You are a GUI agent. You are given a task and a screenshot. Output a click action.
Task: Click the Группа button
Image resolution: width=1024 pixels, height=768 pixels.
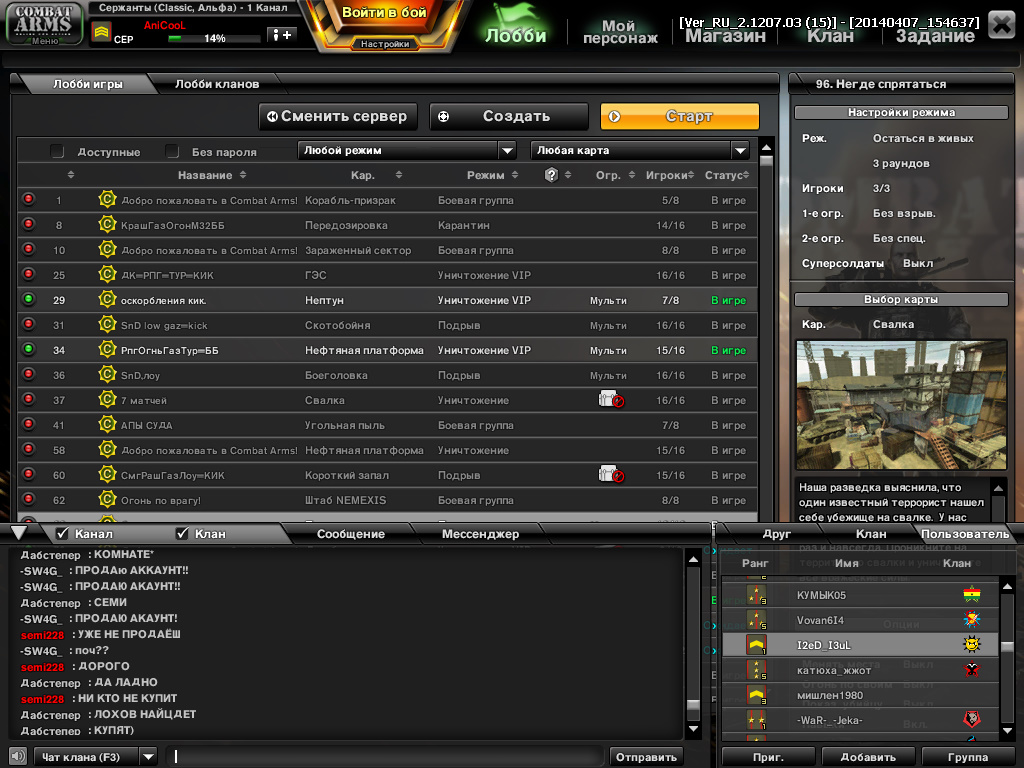968,757
